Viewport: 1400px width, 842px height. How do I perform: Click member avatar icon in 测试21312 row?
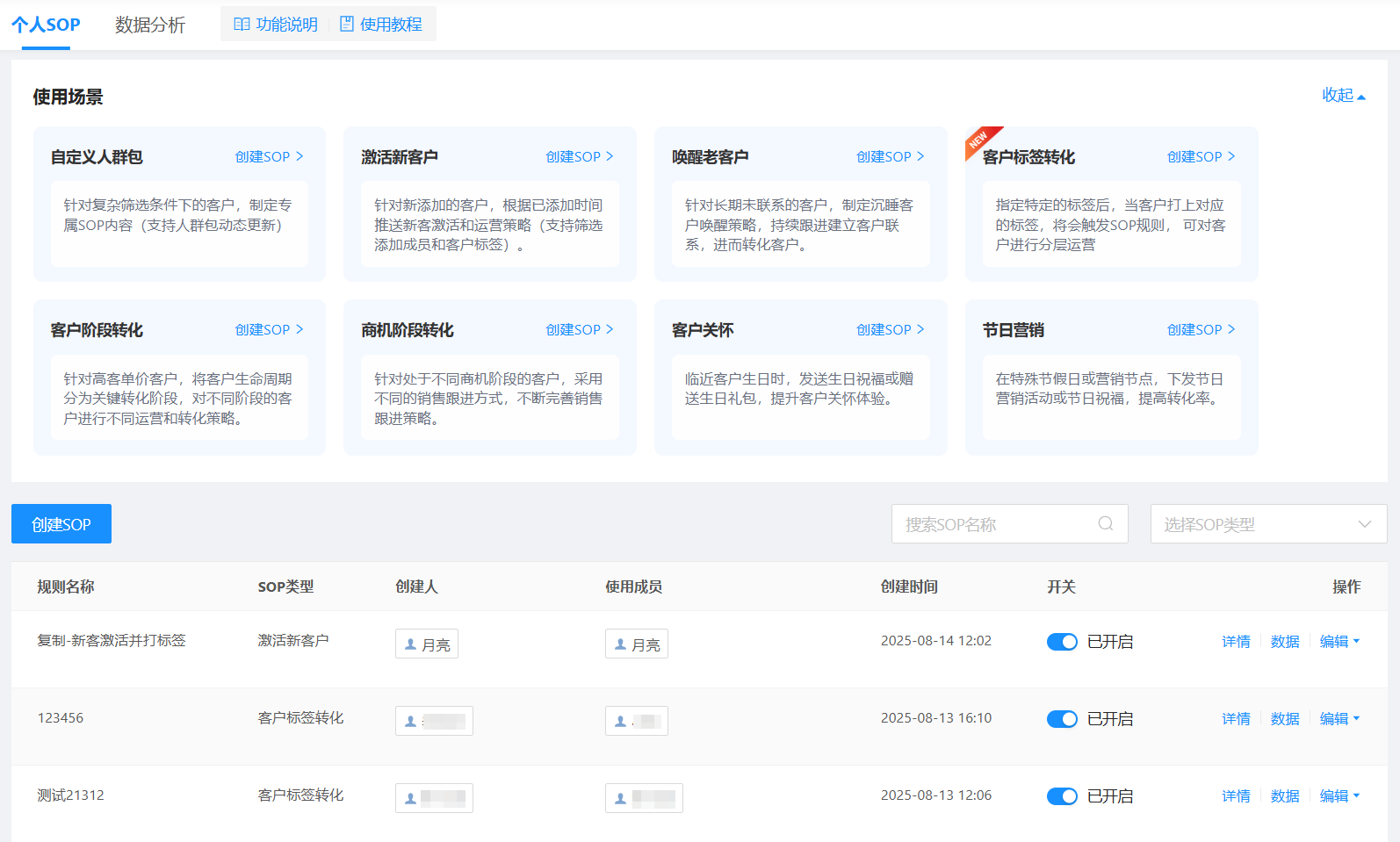(x=620, y=799)
